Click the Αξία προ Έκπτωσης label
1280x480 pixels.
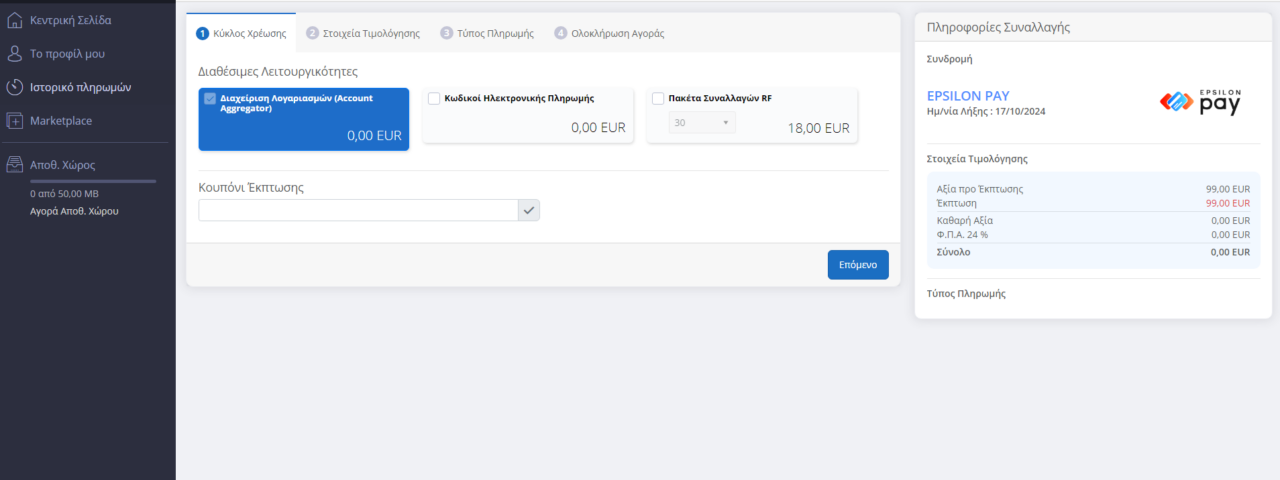click(x=979, y=189)
